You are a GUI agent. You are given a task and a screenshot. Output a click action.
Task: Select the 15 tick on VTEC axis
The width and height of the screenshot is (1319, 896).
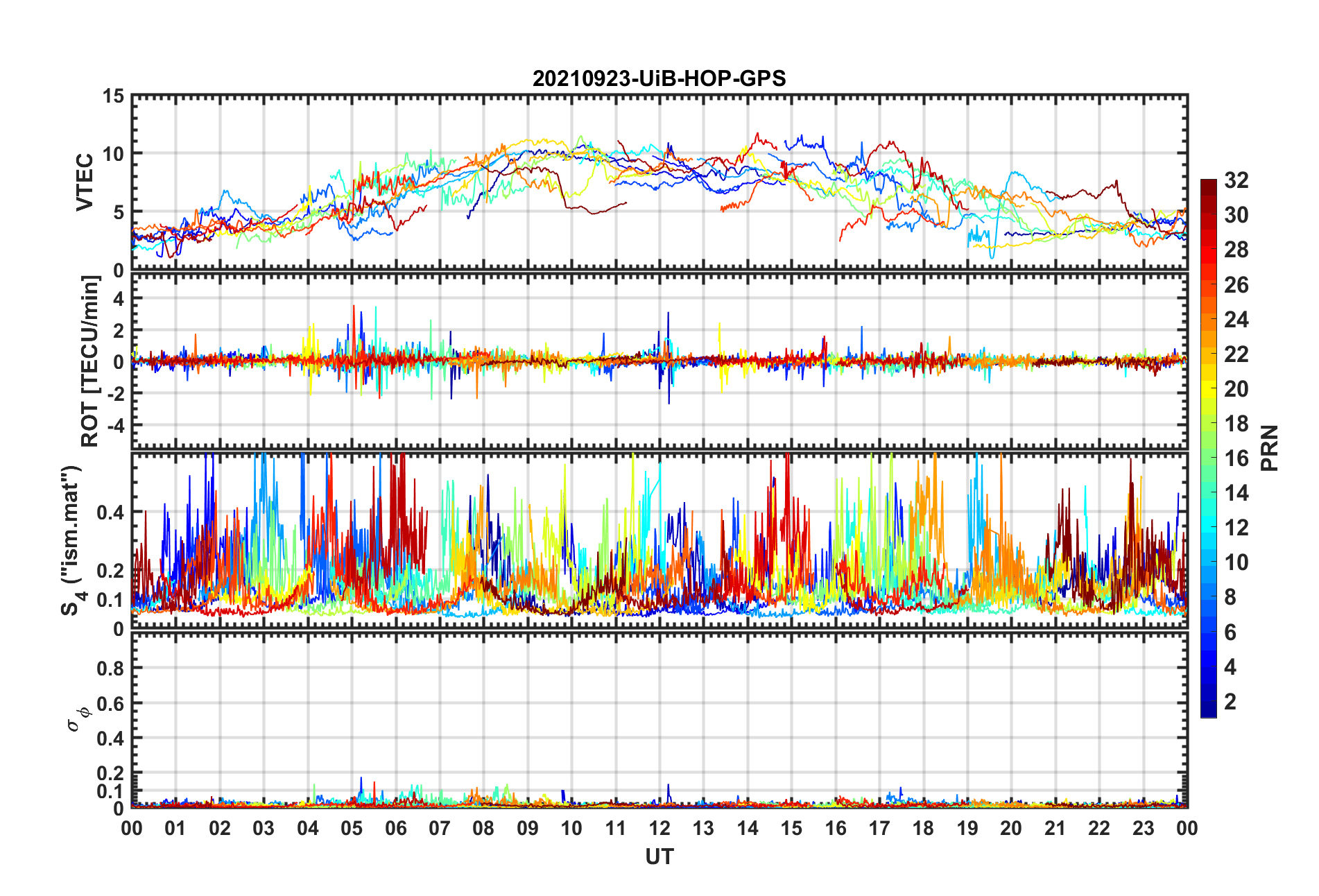(x=114, y=96)
